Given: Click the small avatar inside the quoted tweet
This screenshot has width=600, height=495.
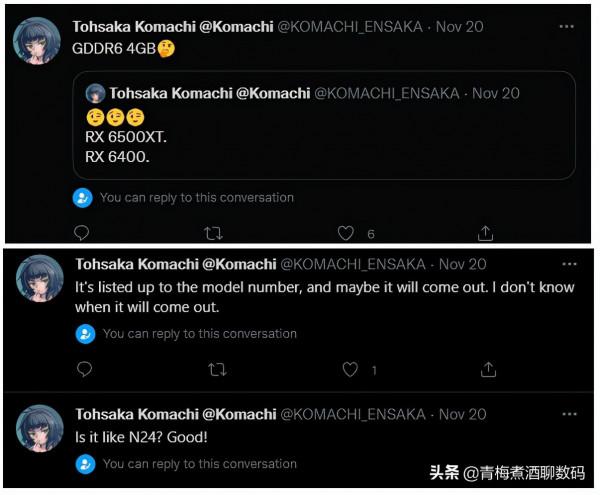Looking at the screenshot, I should click(x=96, y=93).
